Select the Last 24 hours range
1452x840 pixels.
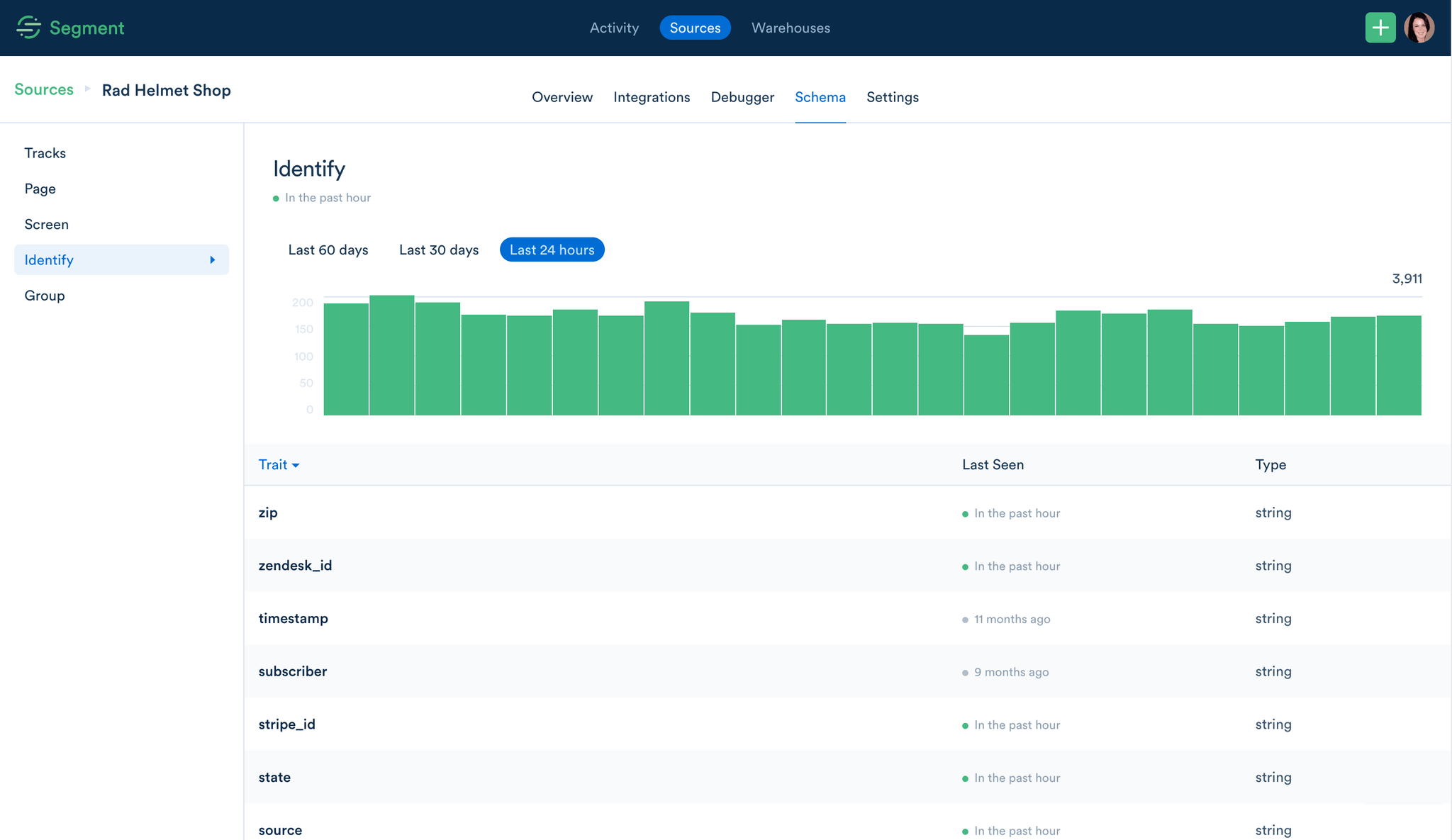(x=552, y=250)
